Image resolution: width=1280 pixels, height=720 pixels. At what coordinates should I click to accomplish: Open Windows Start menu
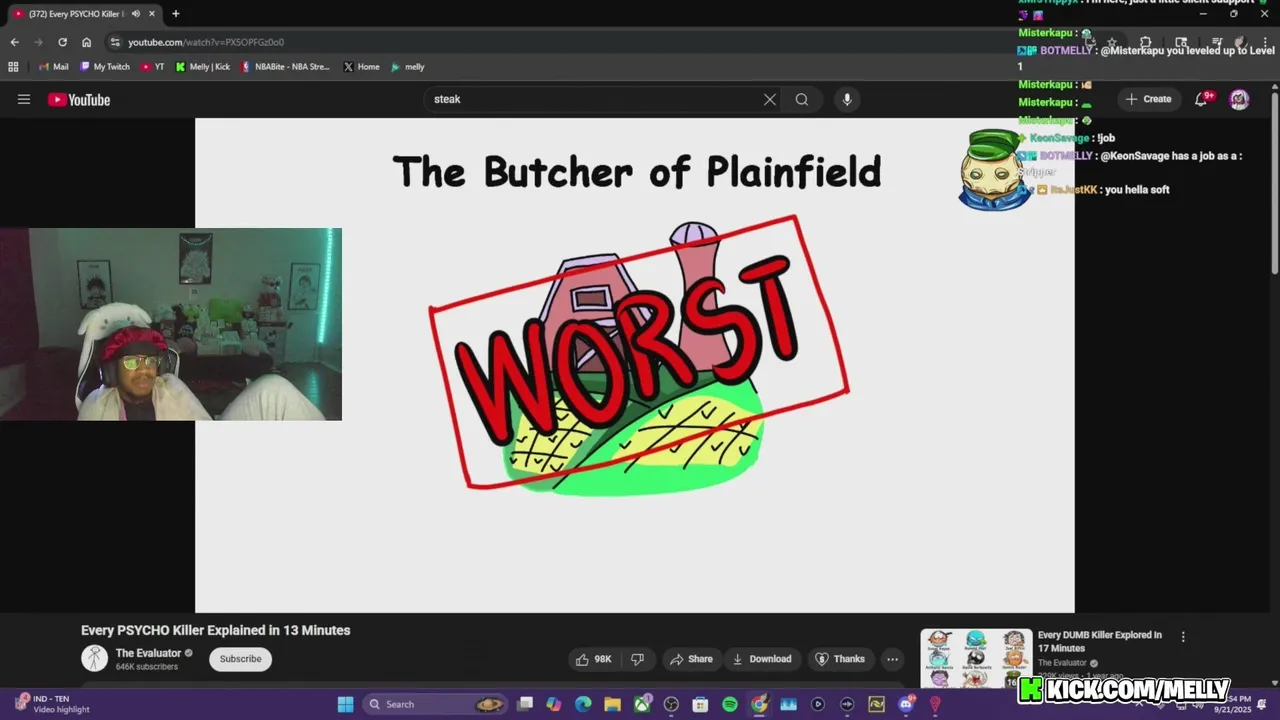coord(345,704)
